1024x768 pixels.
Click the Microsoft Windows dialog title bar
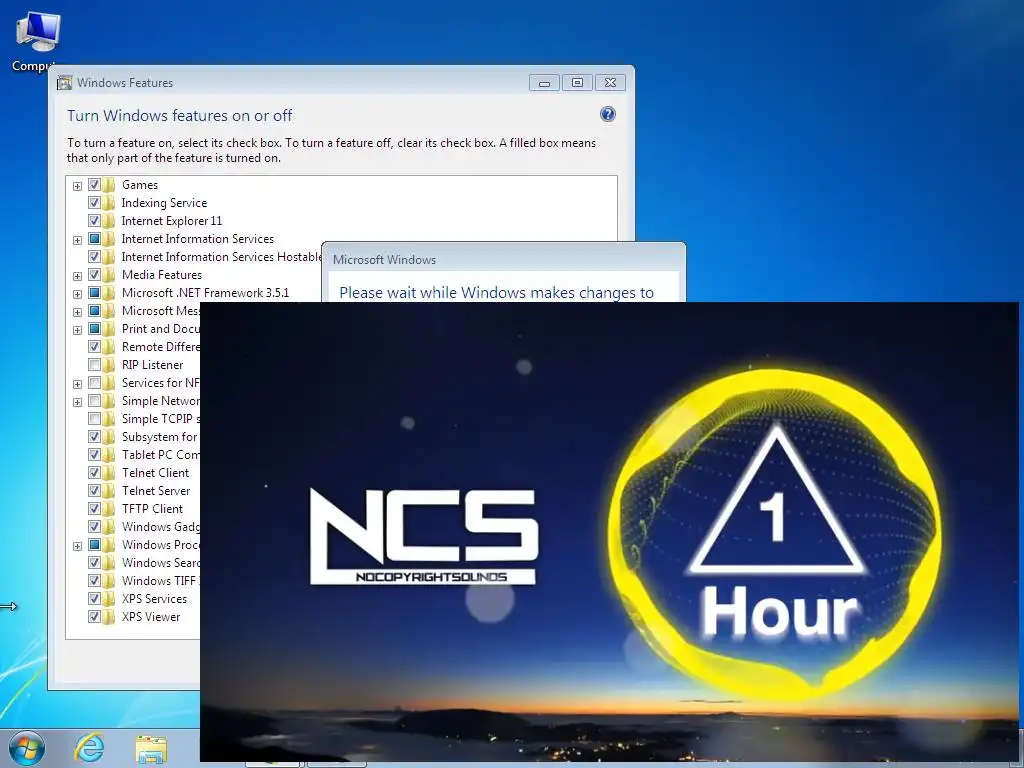[503, 259]
